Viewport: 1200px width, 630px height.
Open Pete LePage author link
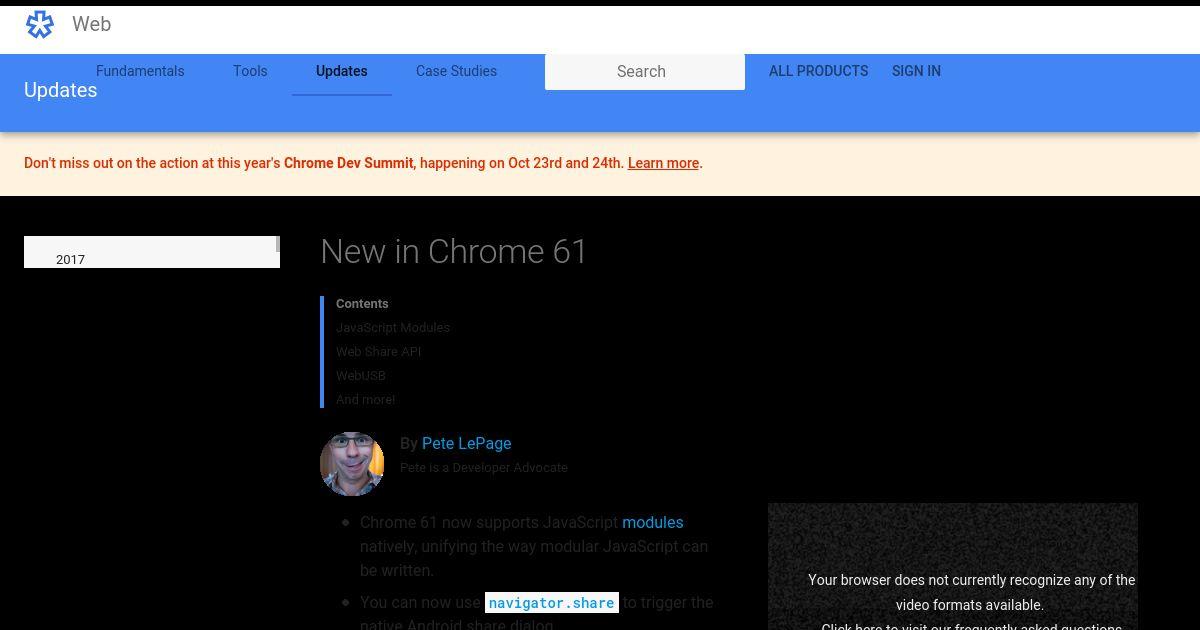click(466, 443)
